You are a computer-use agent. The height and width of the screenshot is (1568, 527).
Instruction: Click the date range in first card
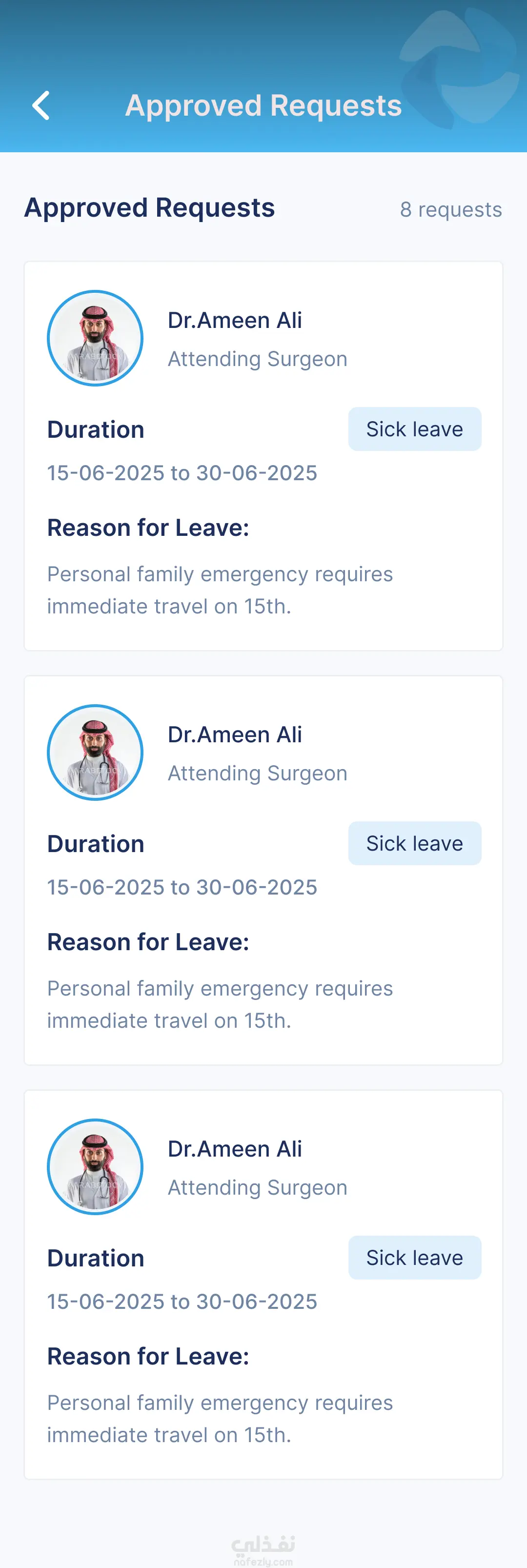click(182, 473)
